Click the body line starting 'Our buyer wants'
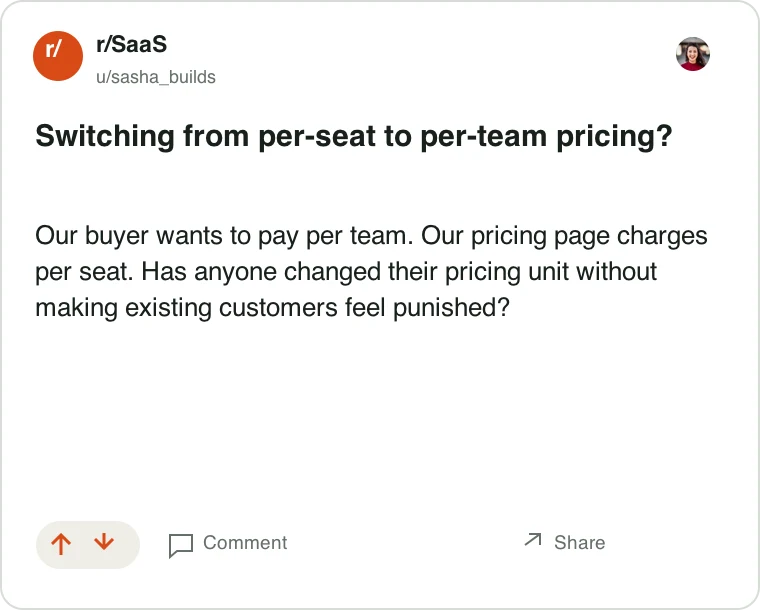760x610 pixels. coord(371,236)
